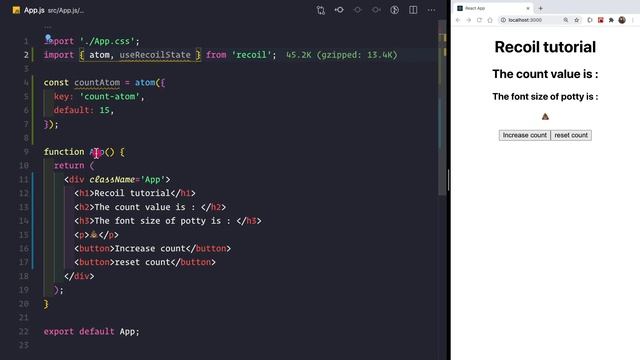Click the zoom magnifier in address bar
This screenshot has width=640, height=360.
point(566,20)
